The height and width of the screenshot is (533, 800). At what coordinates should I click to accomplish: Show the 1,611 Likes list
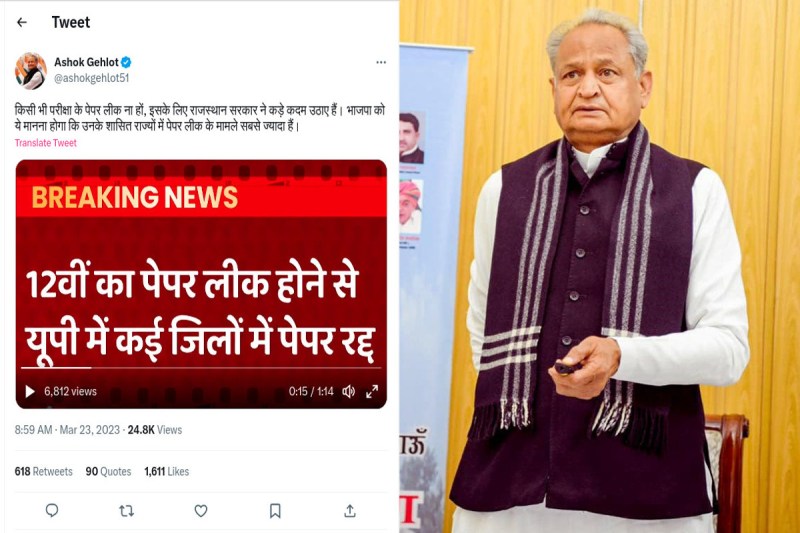(x=166, y=471)
